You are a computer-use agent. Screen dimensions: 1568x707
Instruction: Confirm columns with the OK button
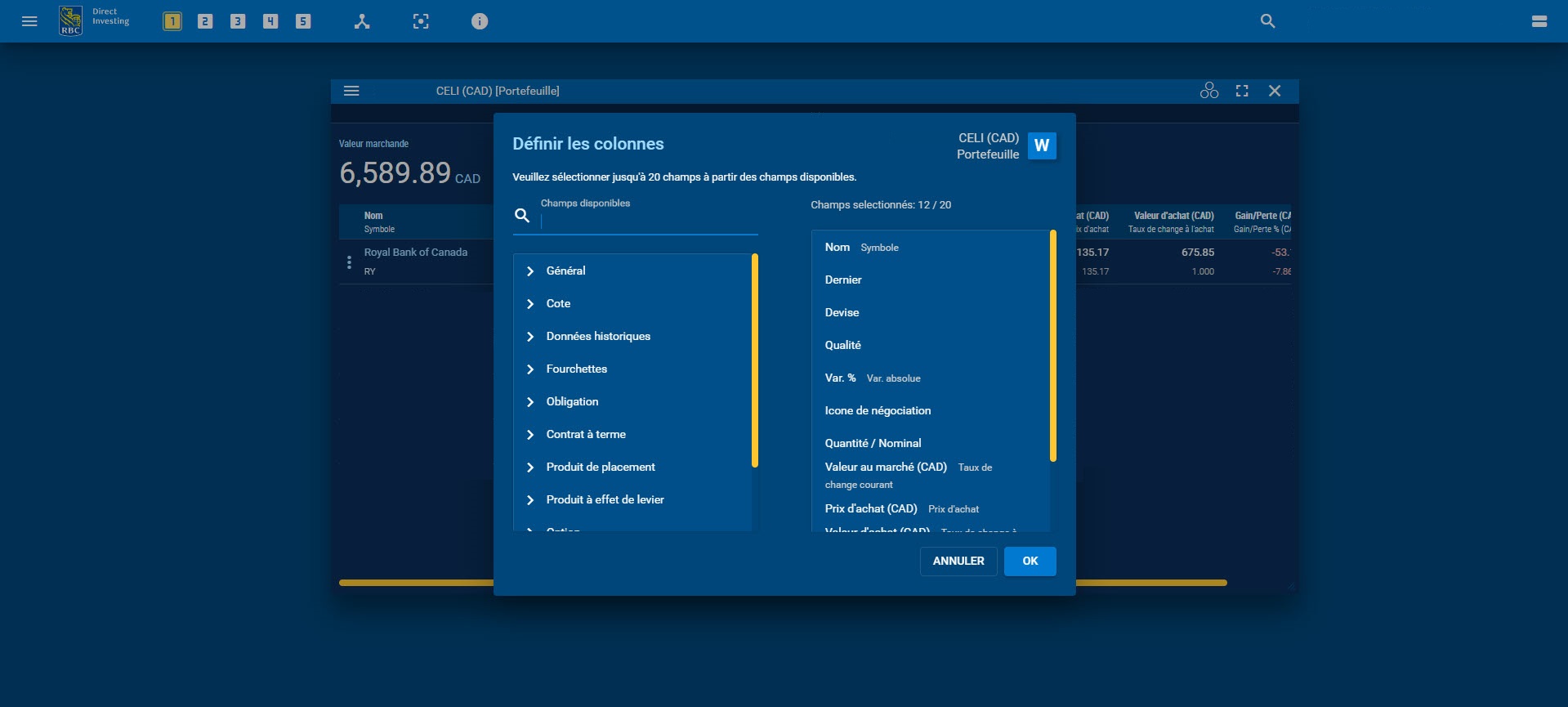click(x=1030, y=561)
